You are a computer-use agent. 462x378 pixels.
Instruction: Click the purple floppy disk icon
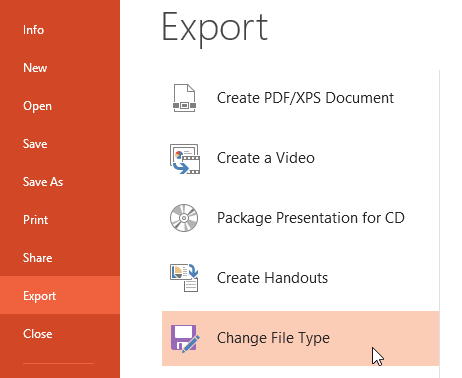click(x=185, y=338)
